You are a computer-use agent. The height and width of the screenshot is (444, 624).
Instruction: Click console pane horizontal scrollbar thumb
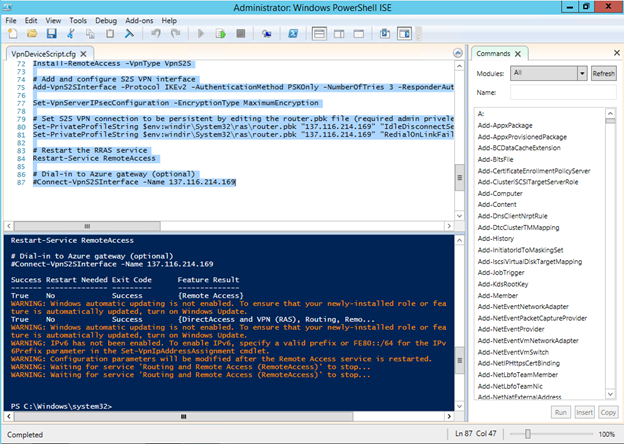click(x=183, y=417)
